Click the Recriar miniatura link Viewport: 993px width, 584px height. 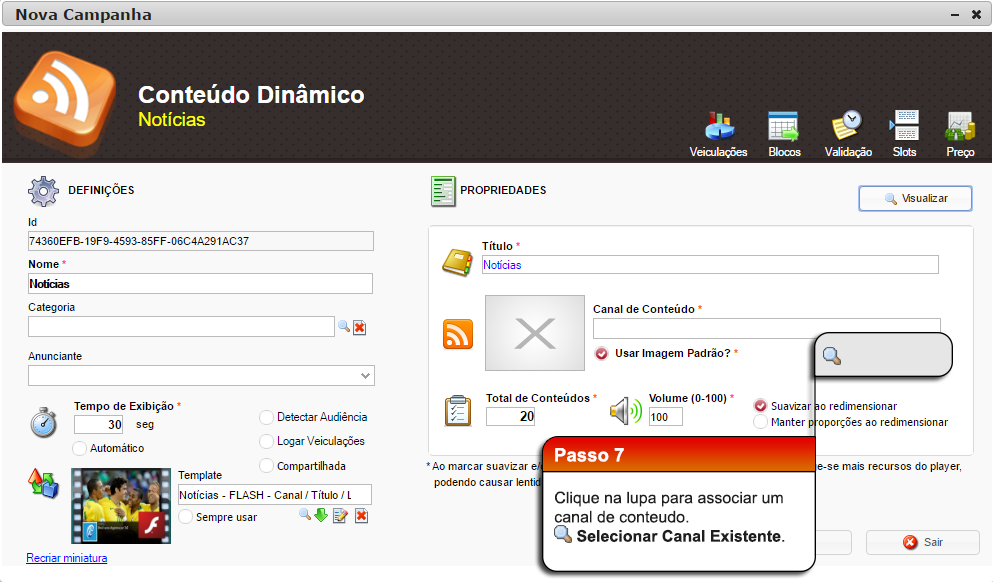click(x=66, y=558)
